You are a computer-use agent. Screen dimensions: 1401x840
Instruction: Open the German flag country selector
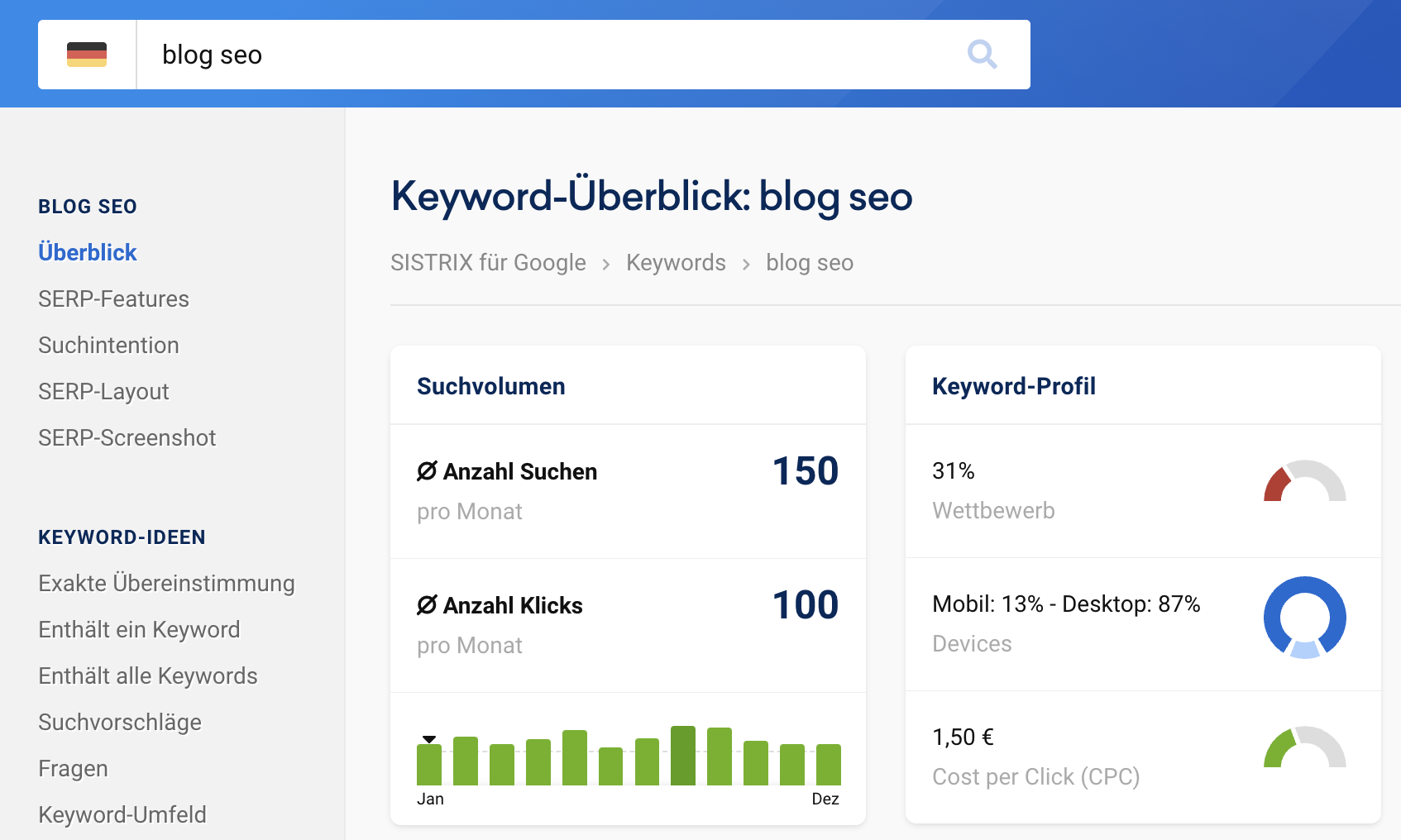point(87,55)
